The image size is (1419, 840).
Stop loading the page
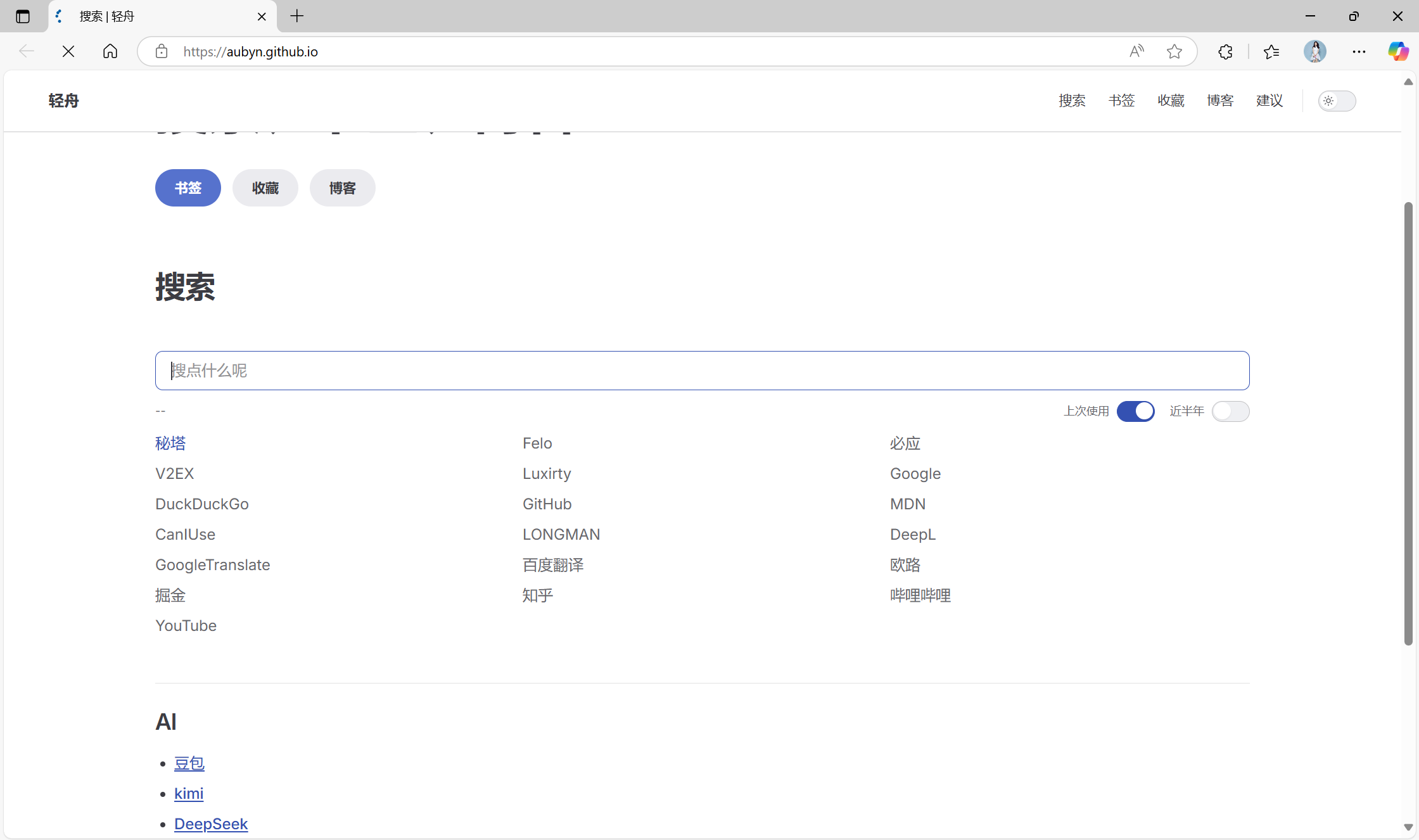pos(68,51)
